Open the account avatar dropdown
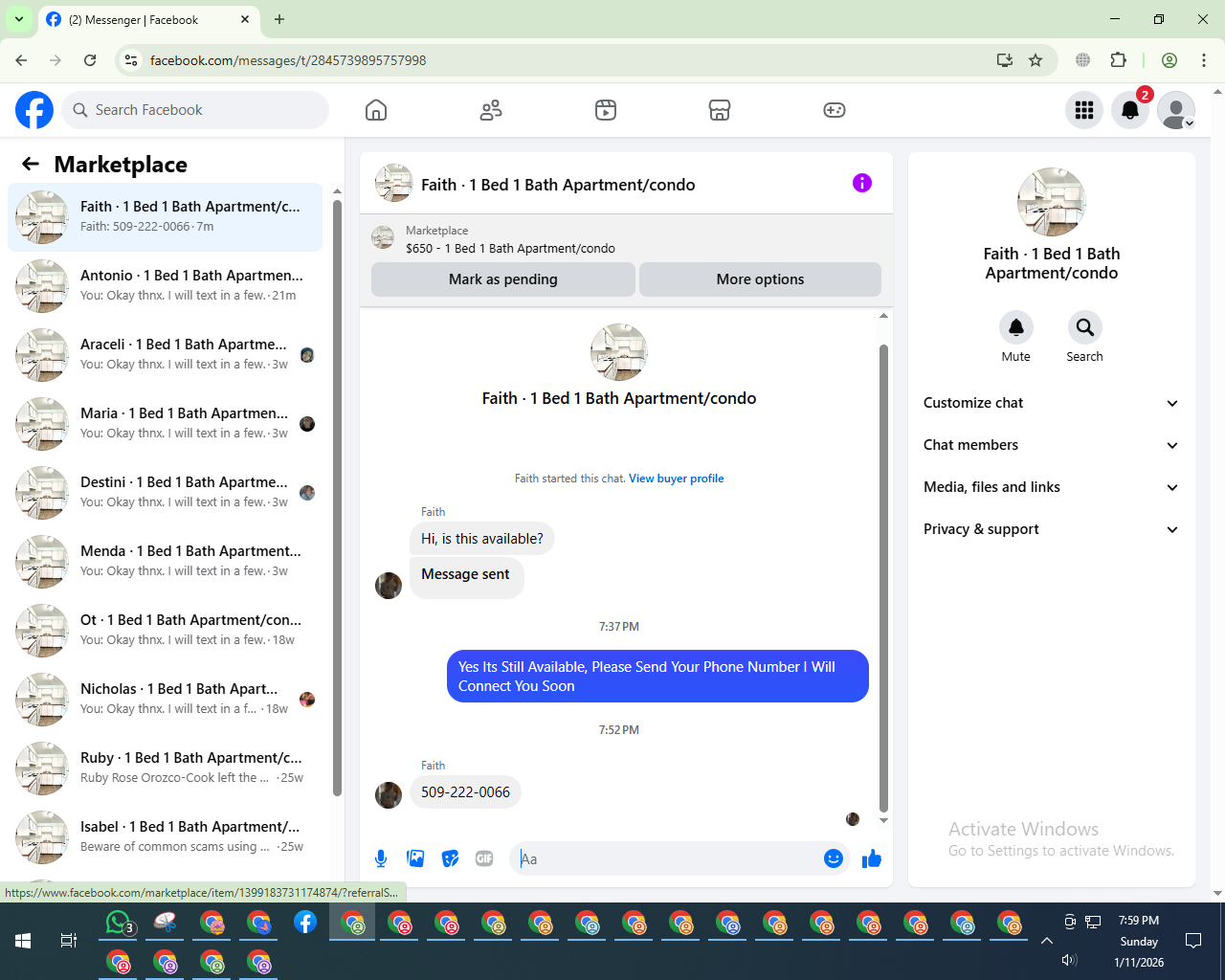1225x980 pixels. coord(1176,110)
